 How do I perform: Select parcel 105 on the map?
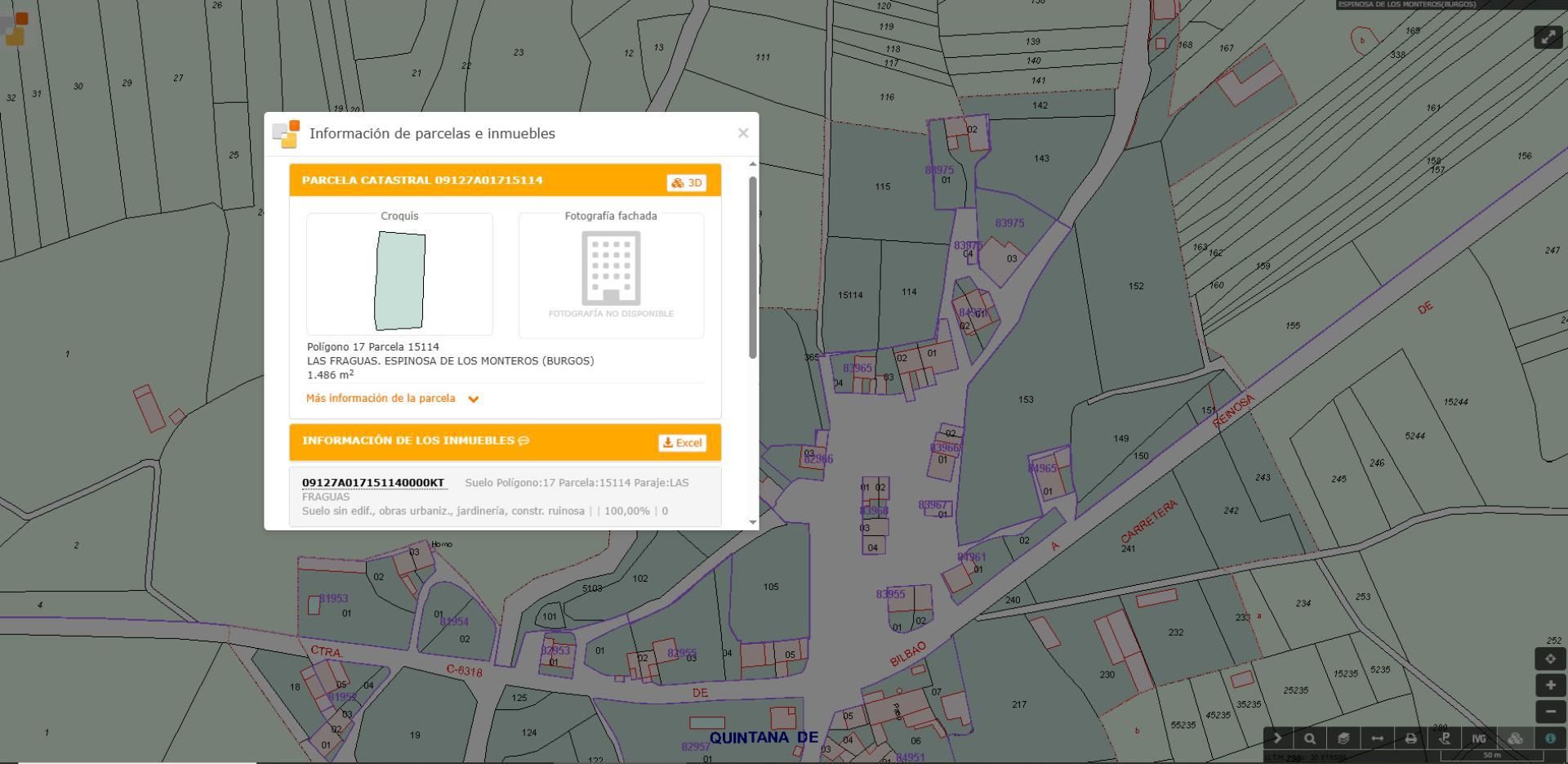pos(771,587)
